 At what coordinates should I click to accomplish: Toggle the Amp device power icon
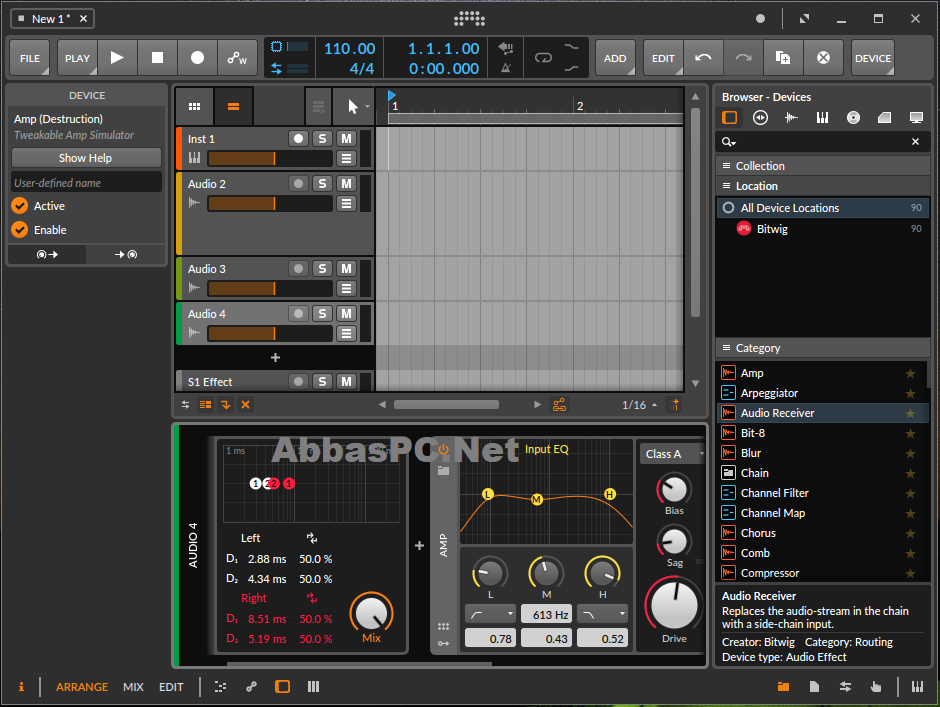[443, 450]
